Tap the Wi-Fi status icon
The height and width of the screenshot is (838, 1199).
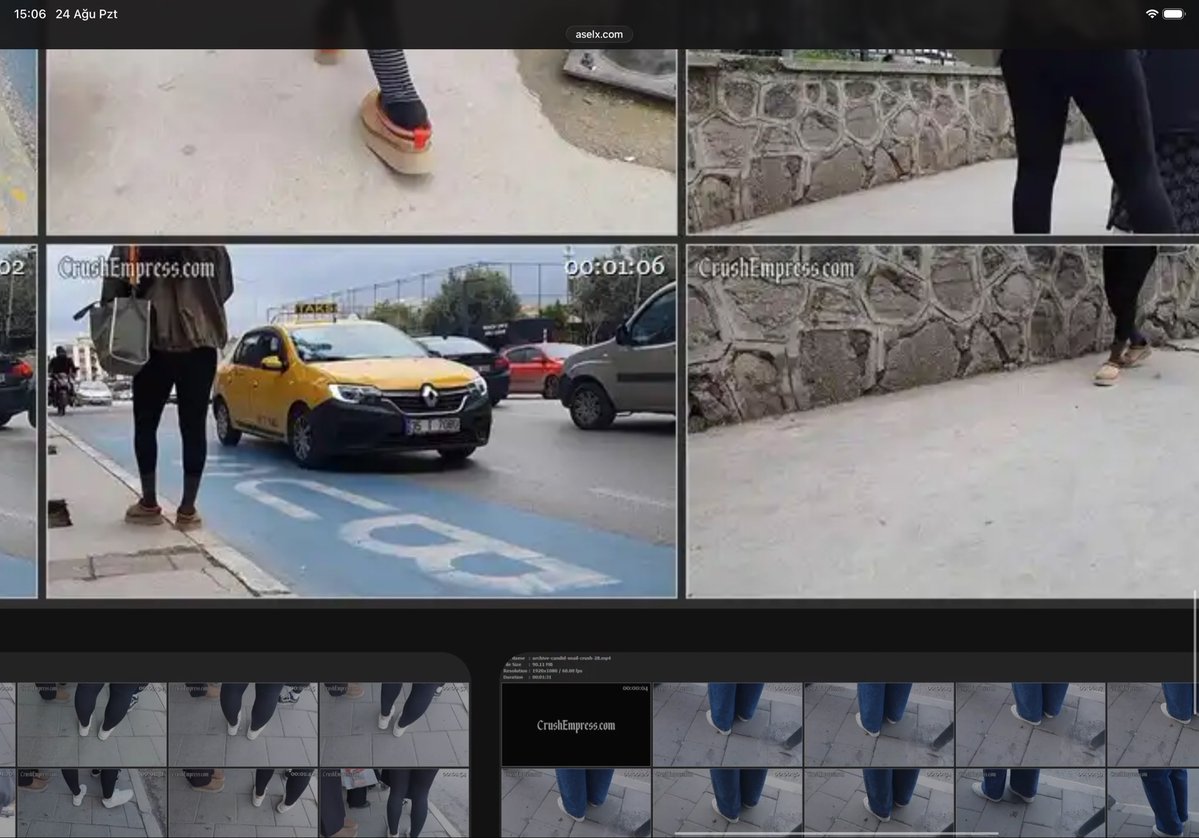[x=1152, y=14]
